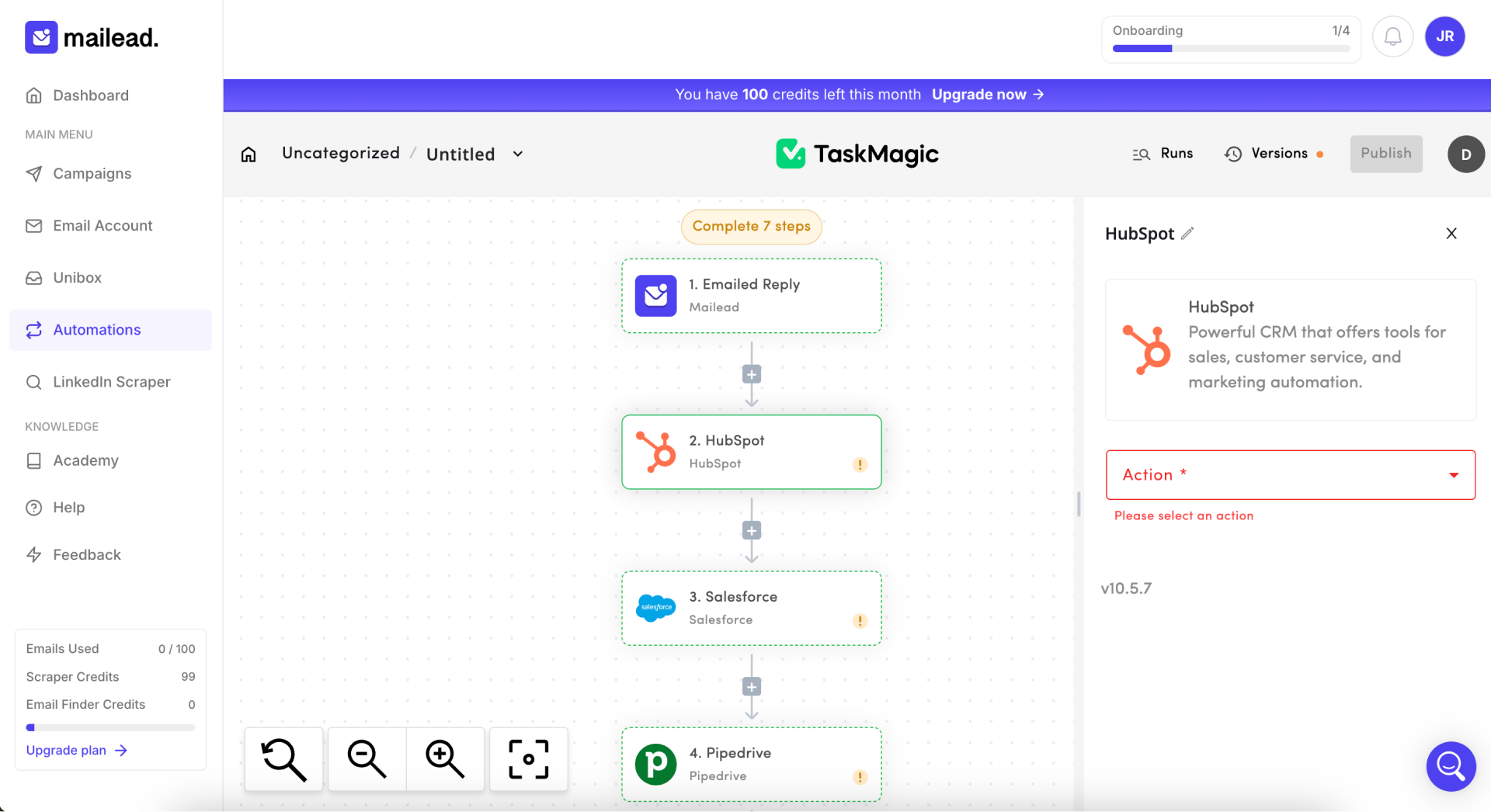Click warning icon on Salesforce step
1491x812 pixels.
[x=860, y=621]
